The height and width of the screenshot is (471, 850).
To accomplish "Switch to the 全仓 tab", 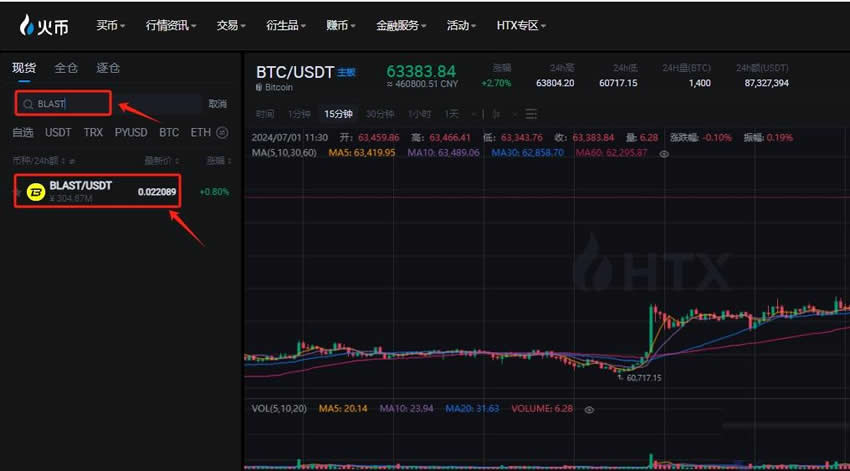I will 66,68.
